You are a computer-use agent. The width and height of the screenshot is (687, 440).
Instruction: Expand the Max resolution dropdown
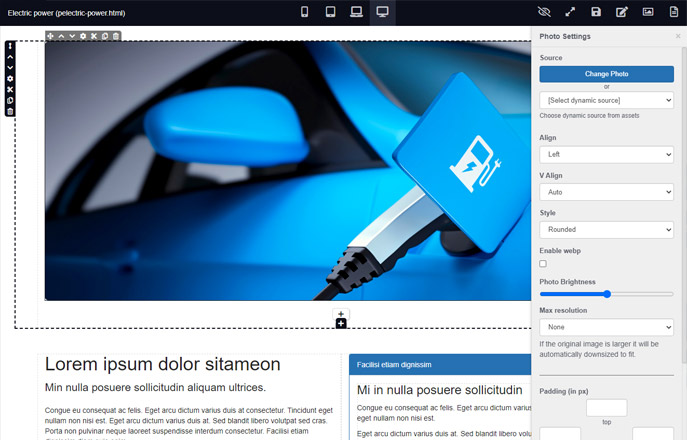tap(606, 327)
